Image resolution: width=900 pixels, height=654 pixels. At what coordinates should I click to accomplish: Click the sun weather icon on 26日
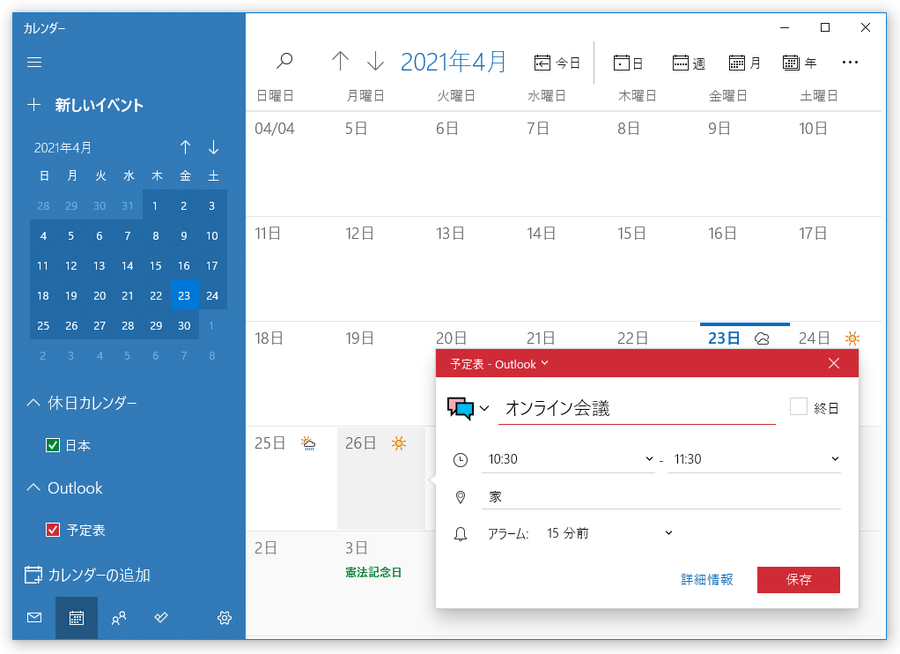click(x=399, y=443)
